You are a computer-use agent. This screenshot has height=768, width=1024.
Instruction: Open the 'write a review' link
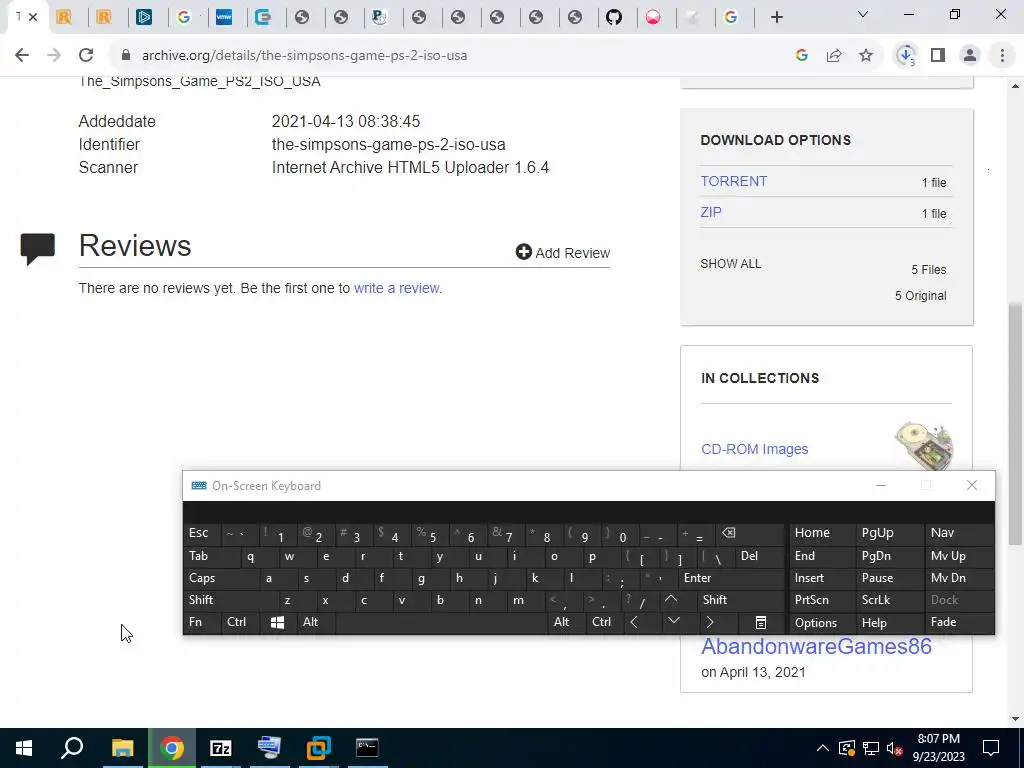[396, 288]
